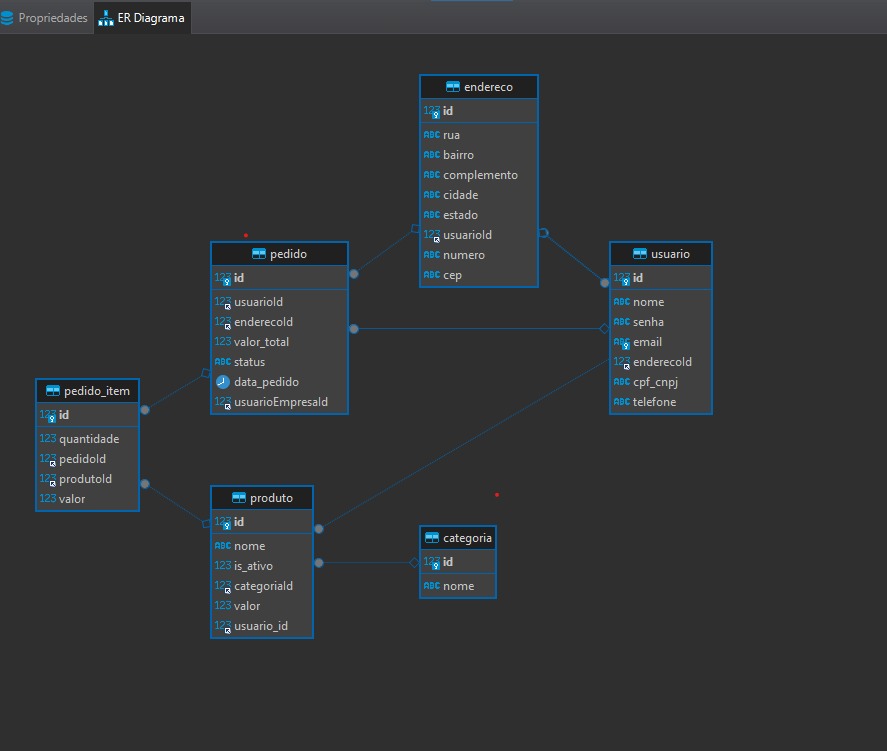Click the pedido table icon
The height and width of the screenshot is (751, 887).
click(x=259, y=253)
